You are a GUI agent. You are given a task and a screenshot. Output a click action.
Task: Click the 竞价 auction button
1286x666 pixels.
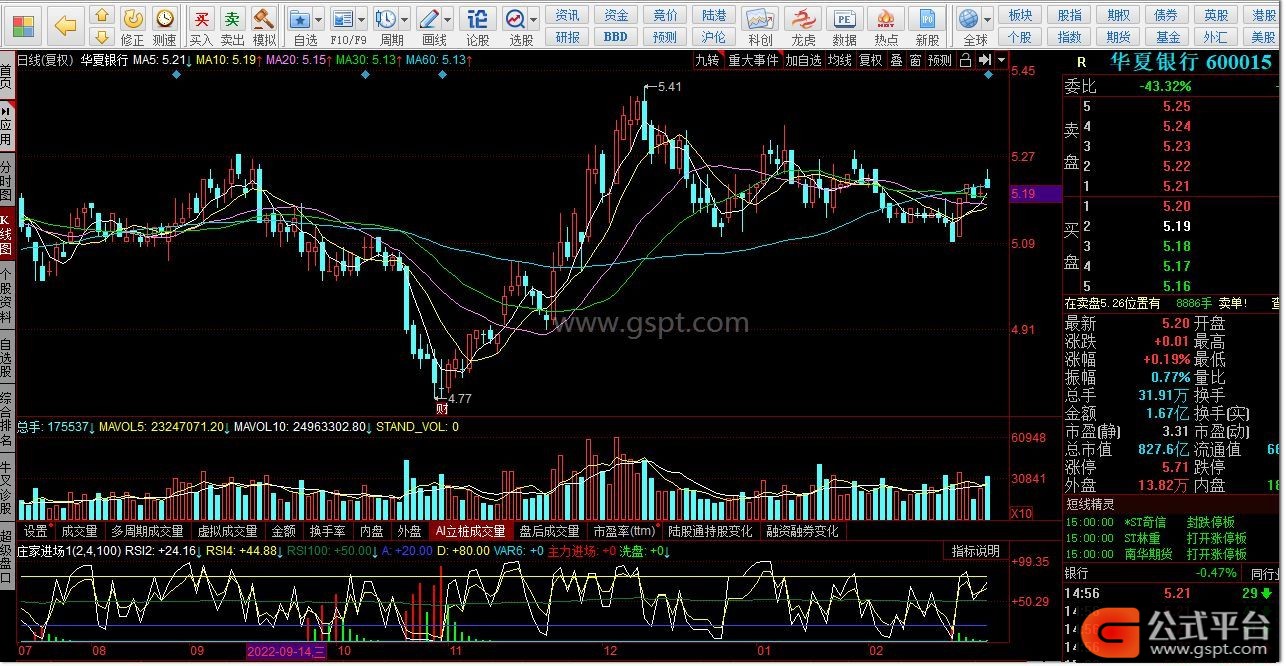click(665, 15)
